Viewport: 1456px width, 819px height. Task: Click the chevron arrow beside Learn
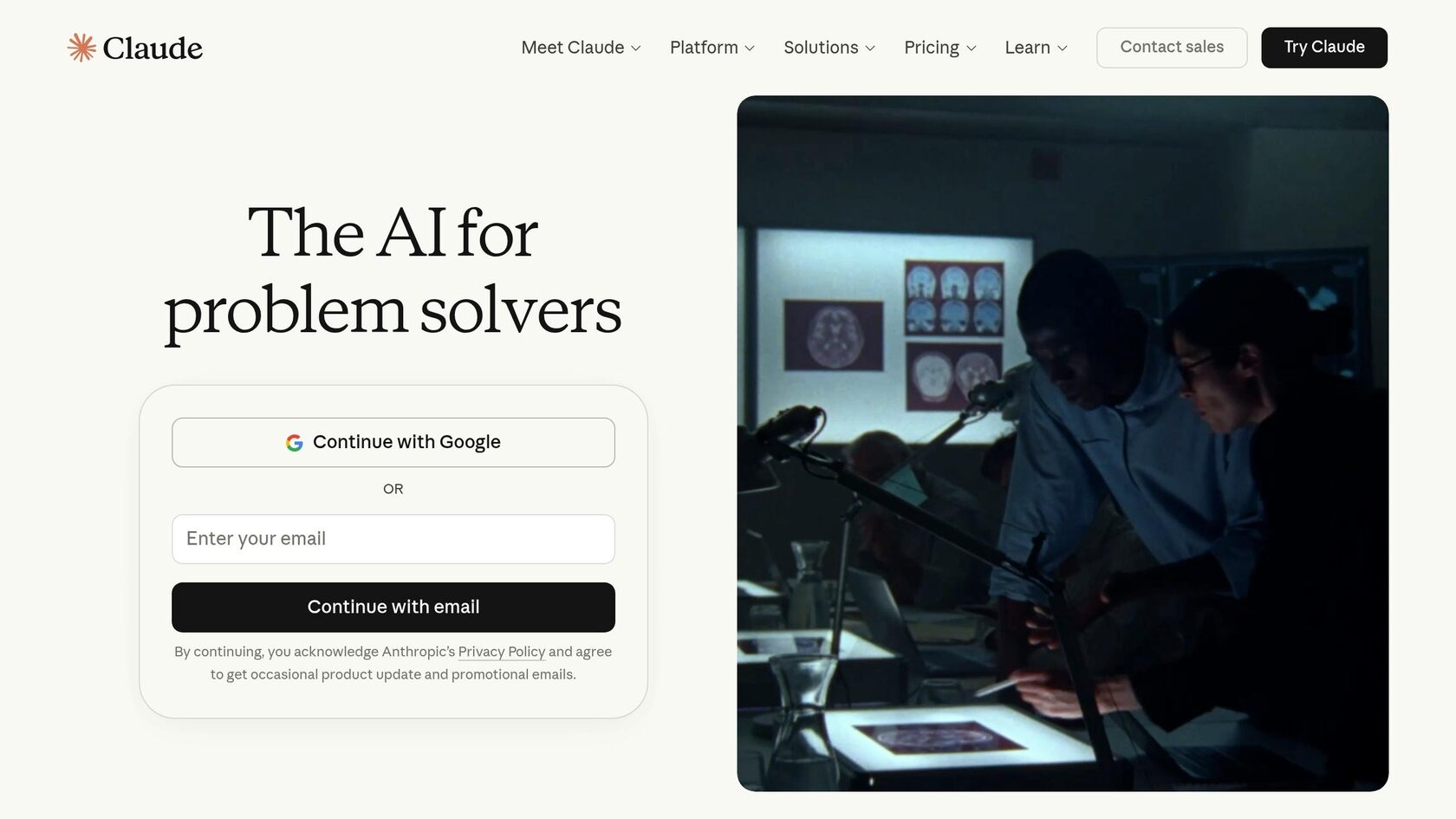click(1063, 49)
